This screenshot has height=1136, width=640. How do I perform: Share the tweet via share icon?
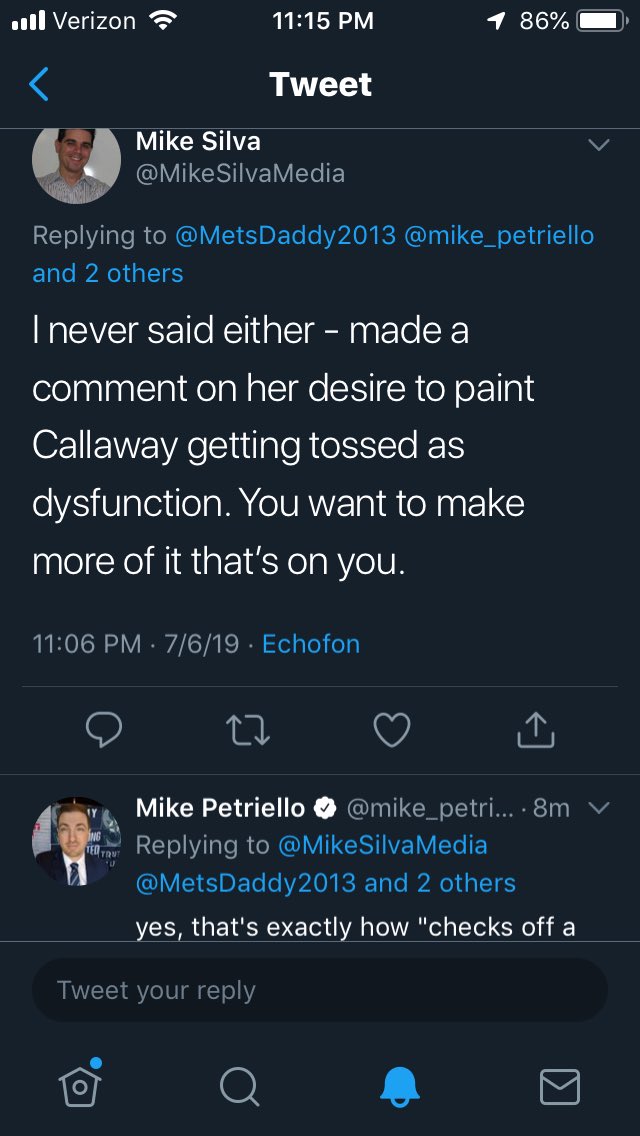(x=535, y=731)
